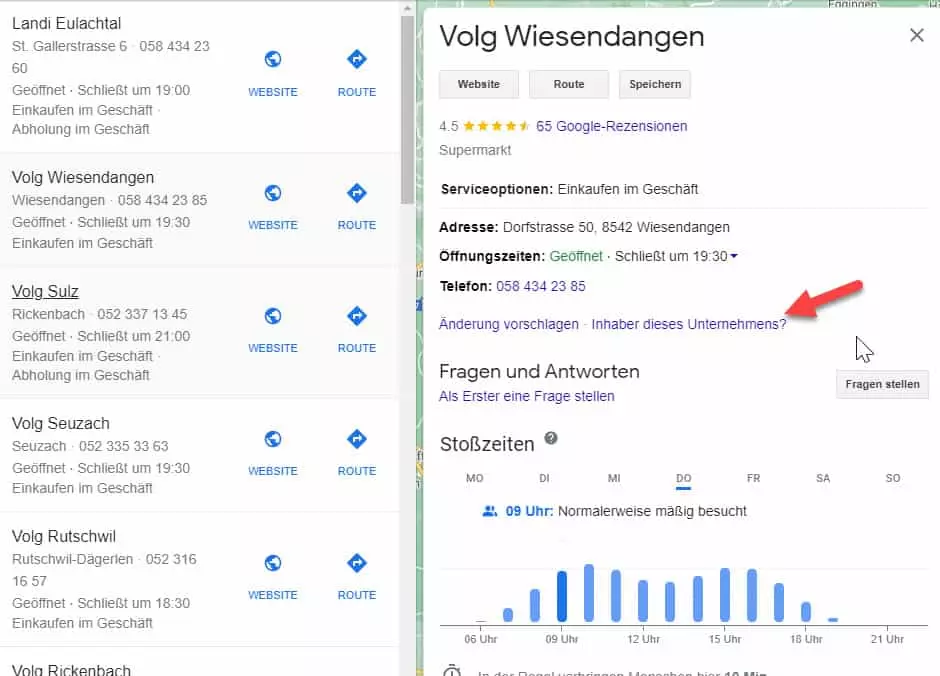Call the phone number 058 434 23 85 link
Viewport: 940px width, 676px height.
point(541,286)
